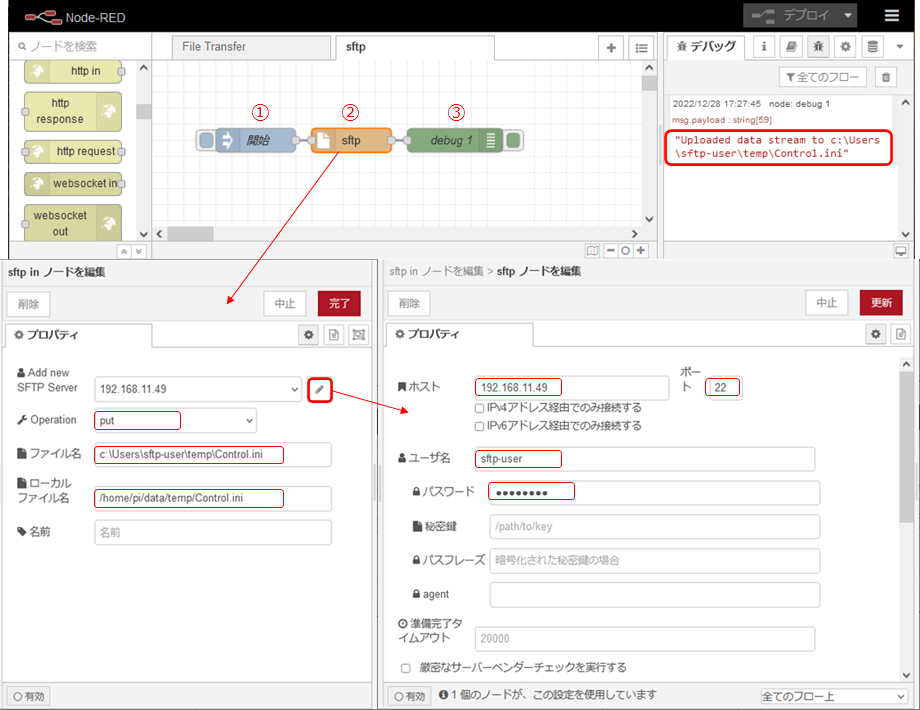Show the flow list icon
920x710 pixels.
pos(640,47)
